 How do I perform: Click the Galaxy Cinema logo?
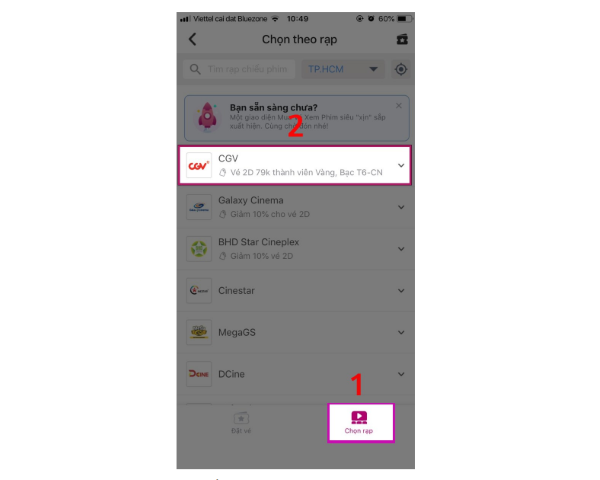click(x=199, y=207)
